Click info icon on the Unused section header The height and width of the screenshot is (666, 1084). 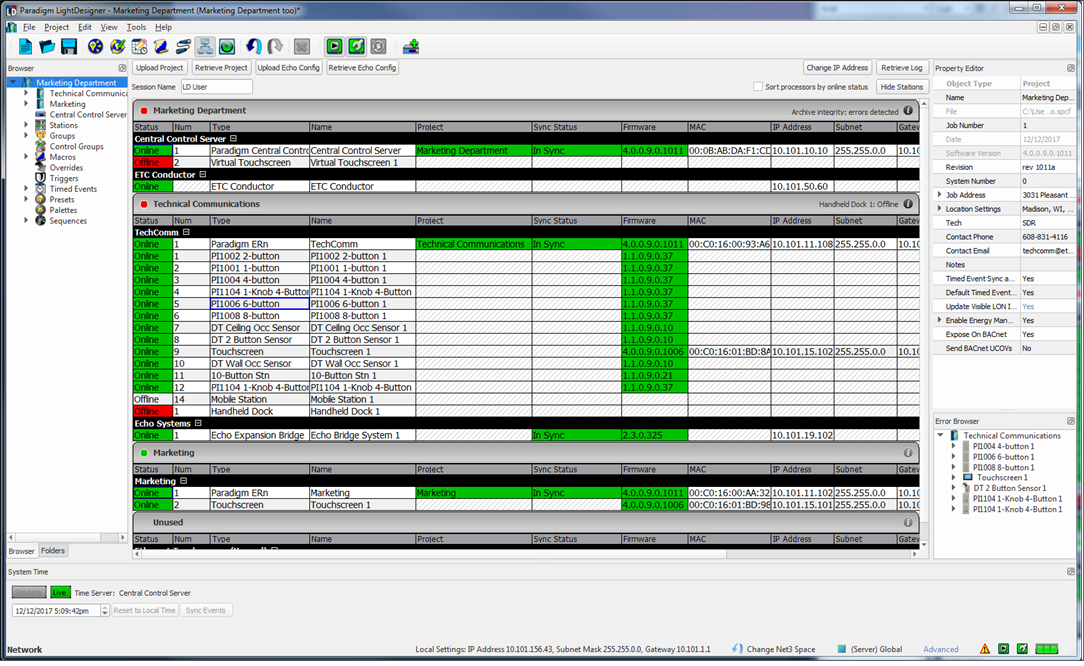point(908,522)
